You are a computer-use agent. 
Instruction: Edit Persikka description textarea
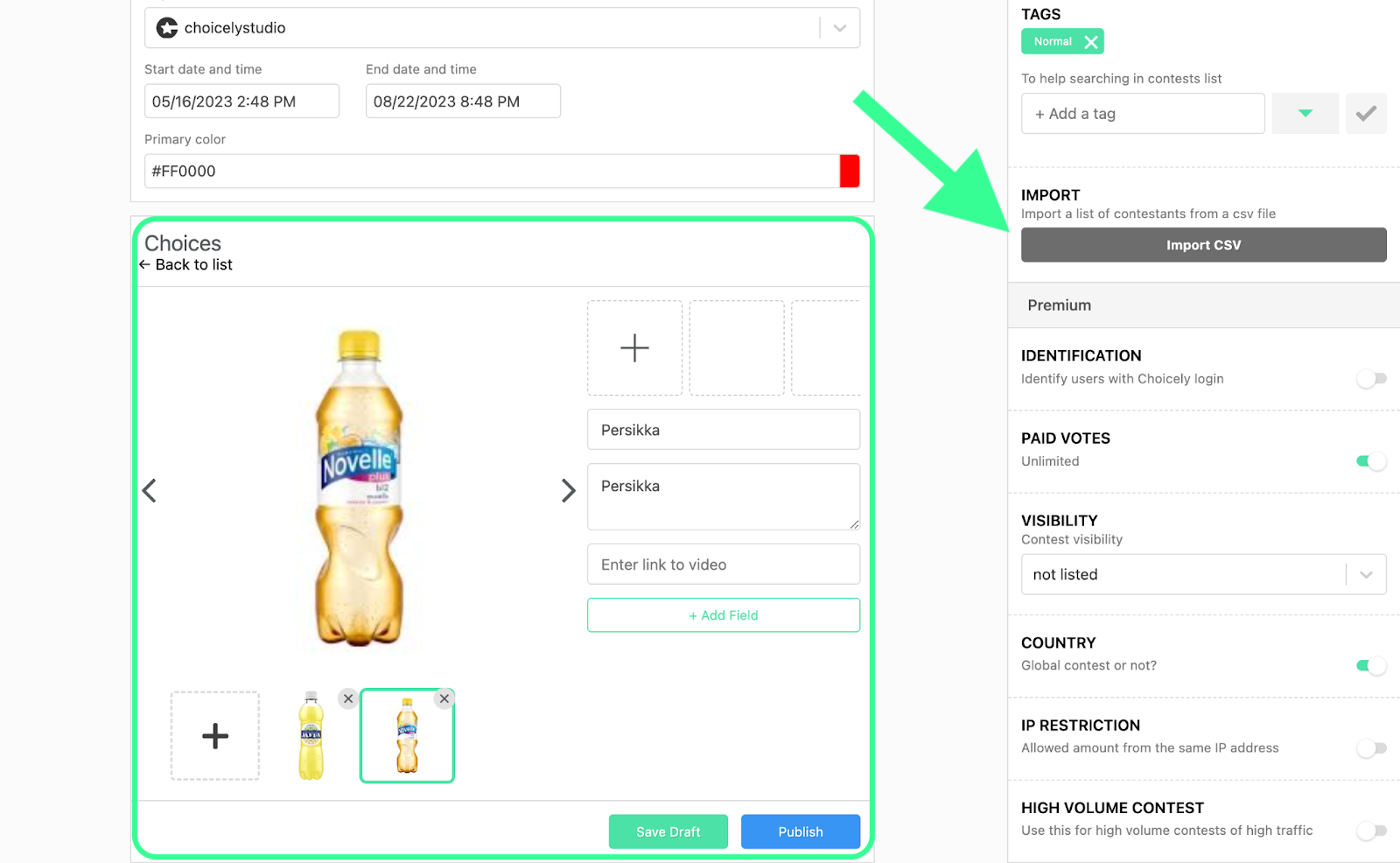pyautogui.click(x=724, y=496)
